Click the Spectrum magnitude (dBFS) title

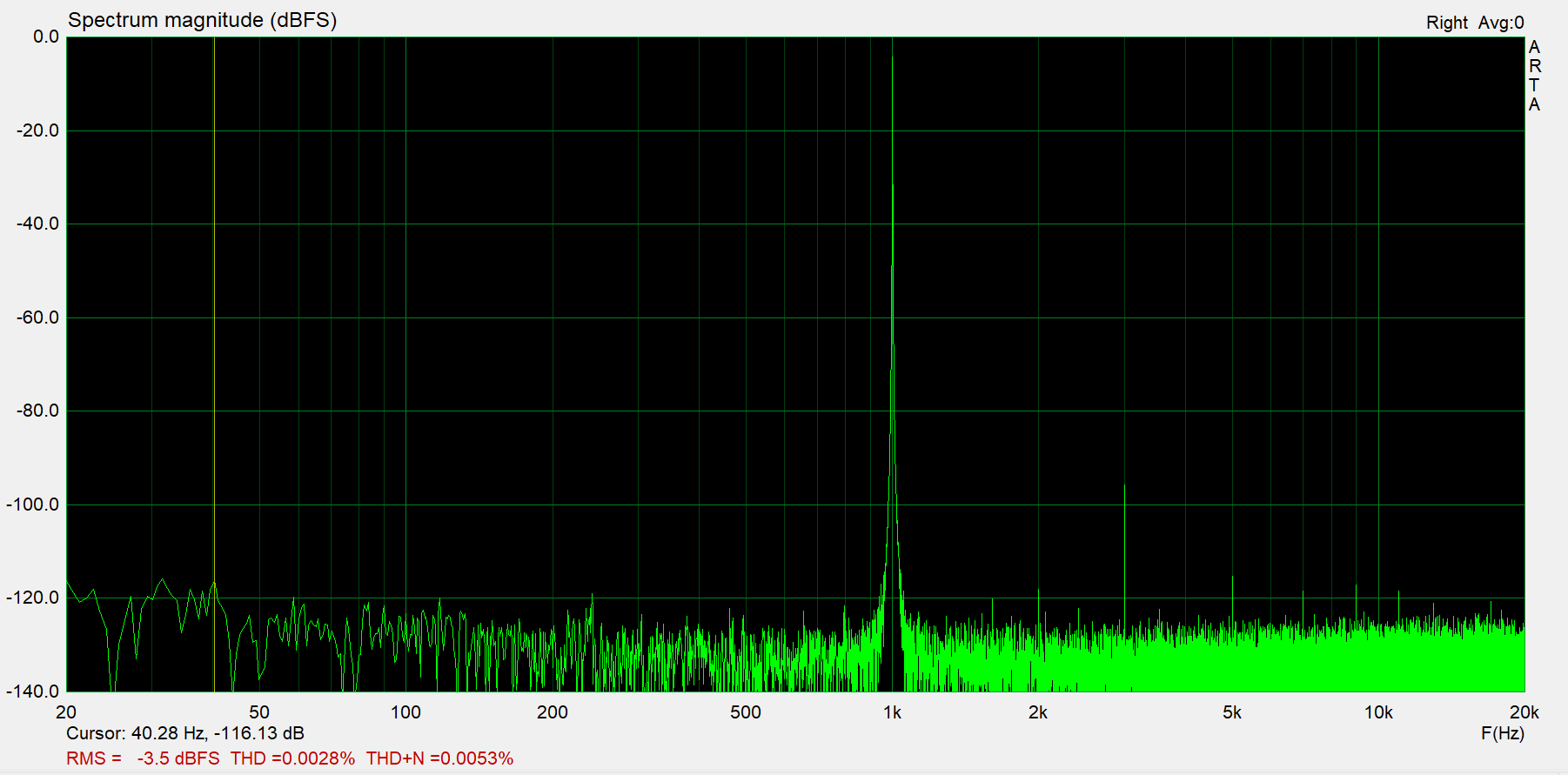[202, 20]
